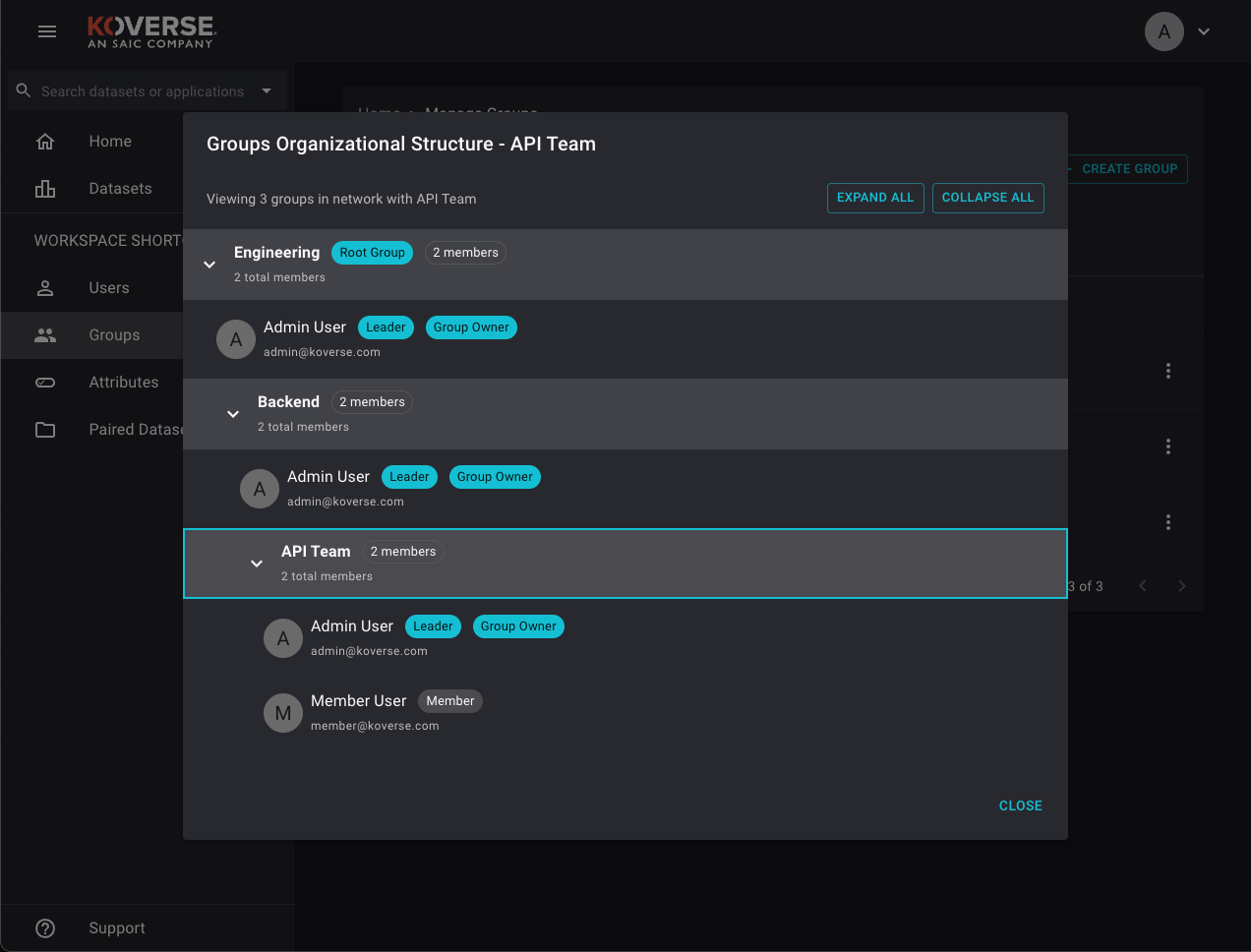Click the Paired Datasets folder icon
The height and width of the screenshot is (952, 1251).
click(x=45, y=430)
